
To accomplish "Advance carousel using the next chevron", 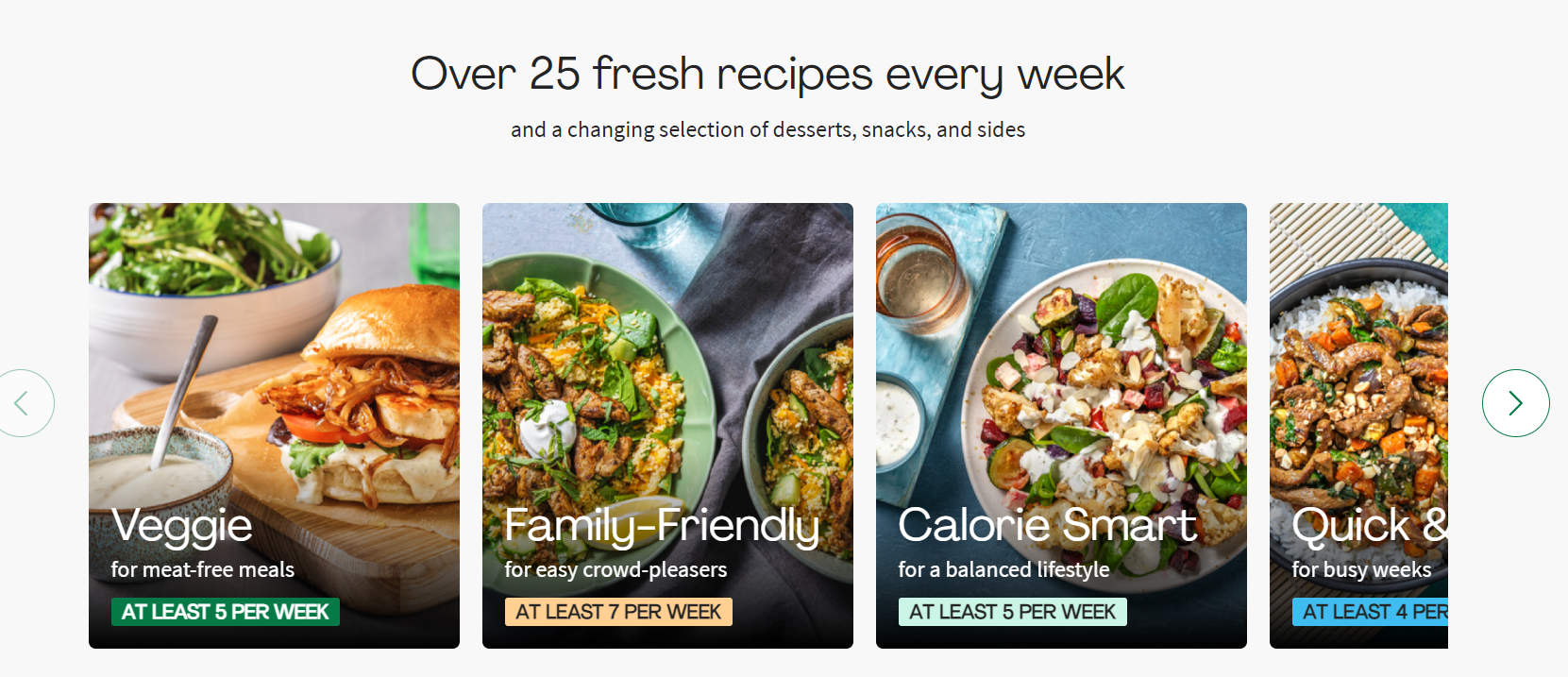I will (x=1516, y=403).
